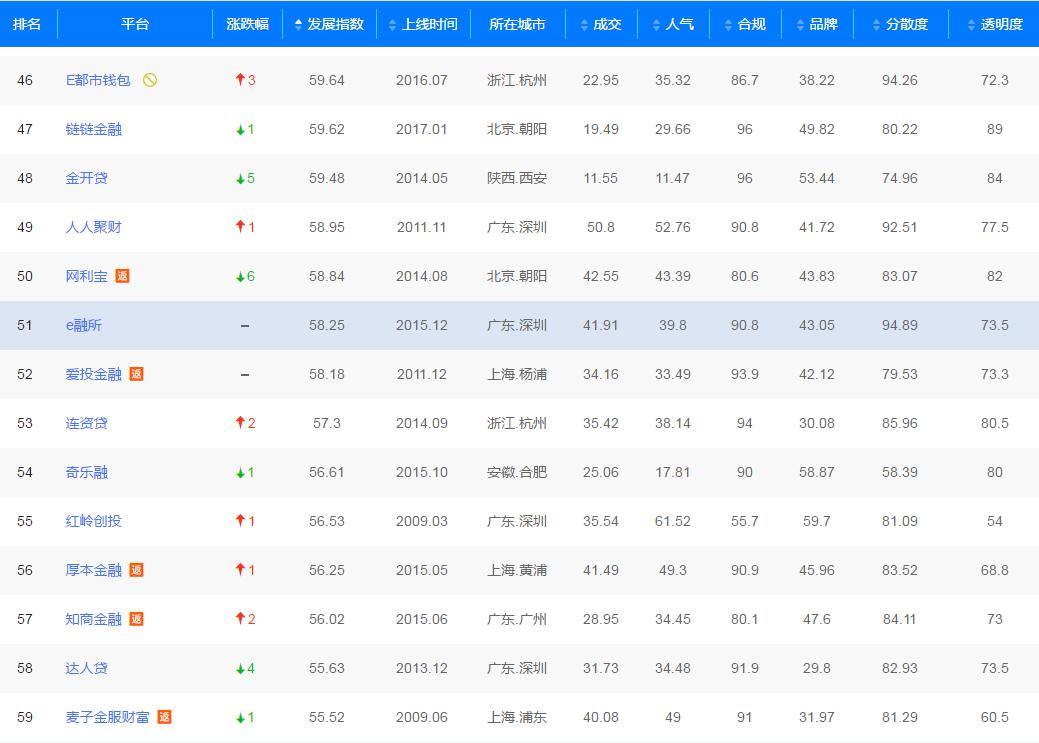Select the 排名 column header

(x=28, y=24)
